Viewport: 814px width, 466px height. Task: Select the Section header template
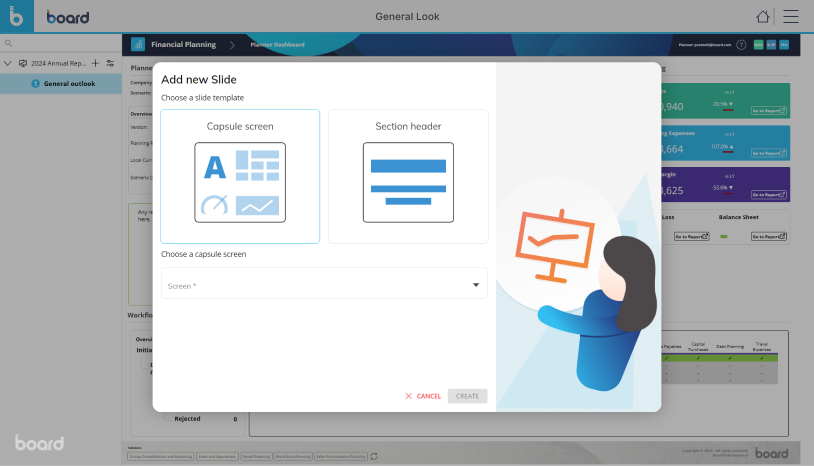(408, 176)
